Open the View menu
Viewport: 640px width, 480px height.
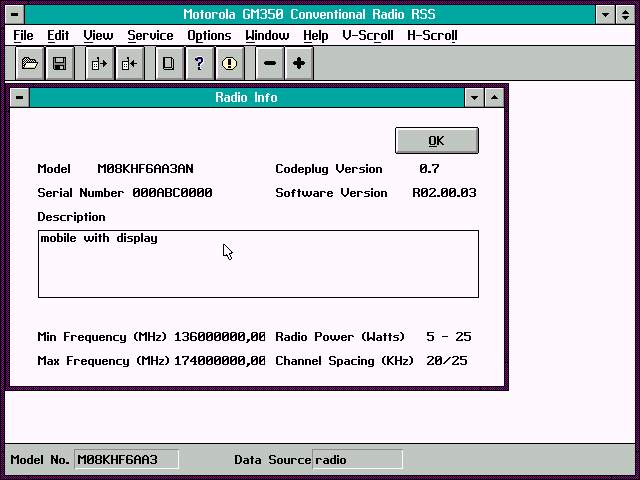tap(98, 36)
